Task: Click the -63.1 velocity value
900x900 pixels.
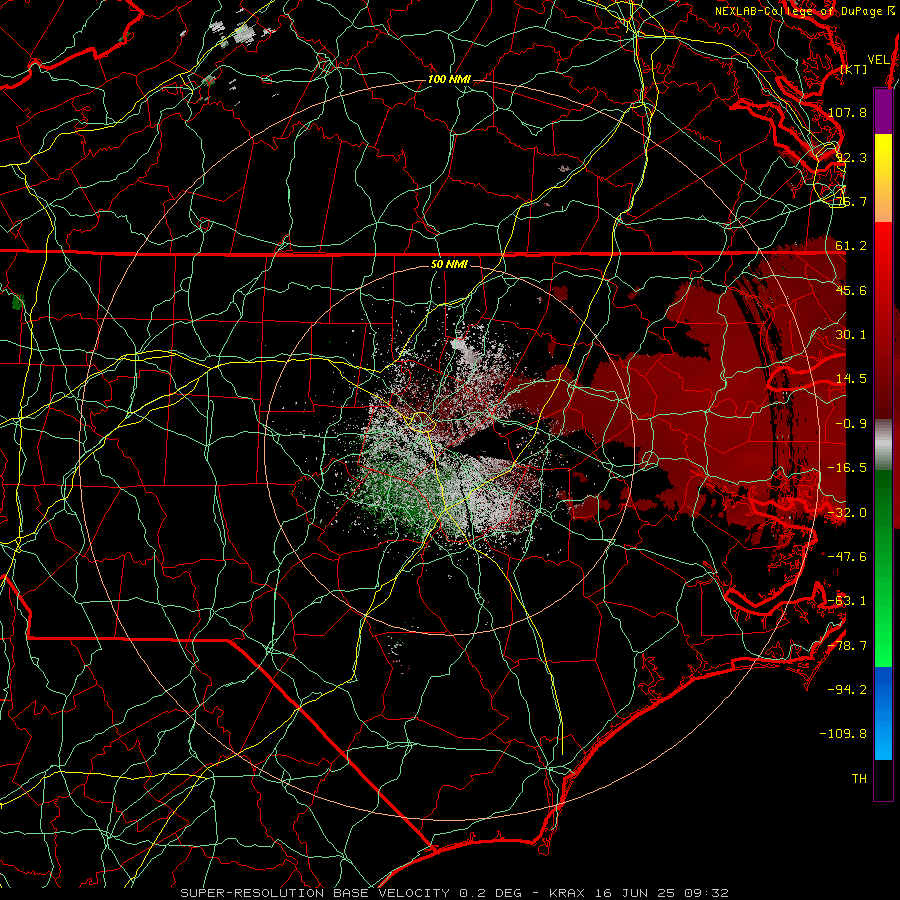Action: tap(847, 601)
